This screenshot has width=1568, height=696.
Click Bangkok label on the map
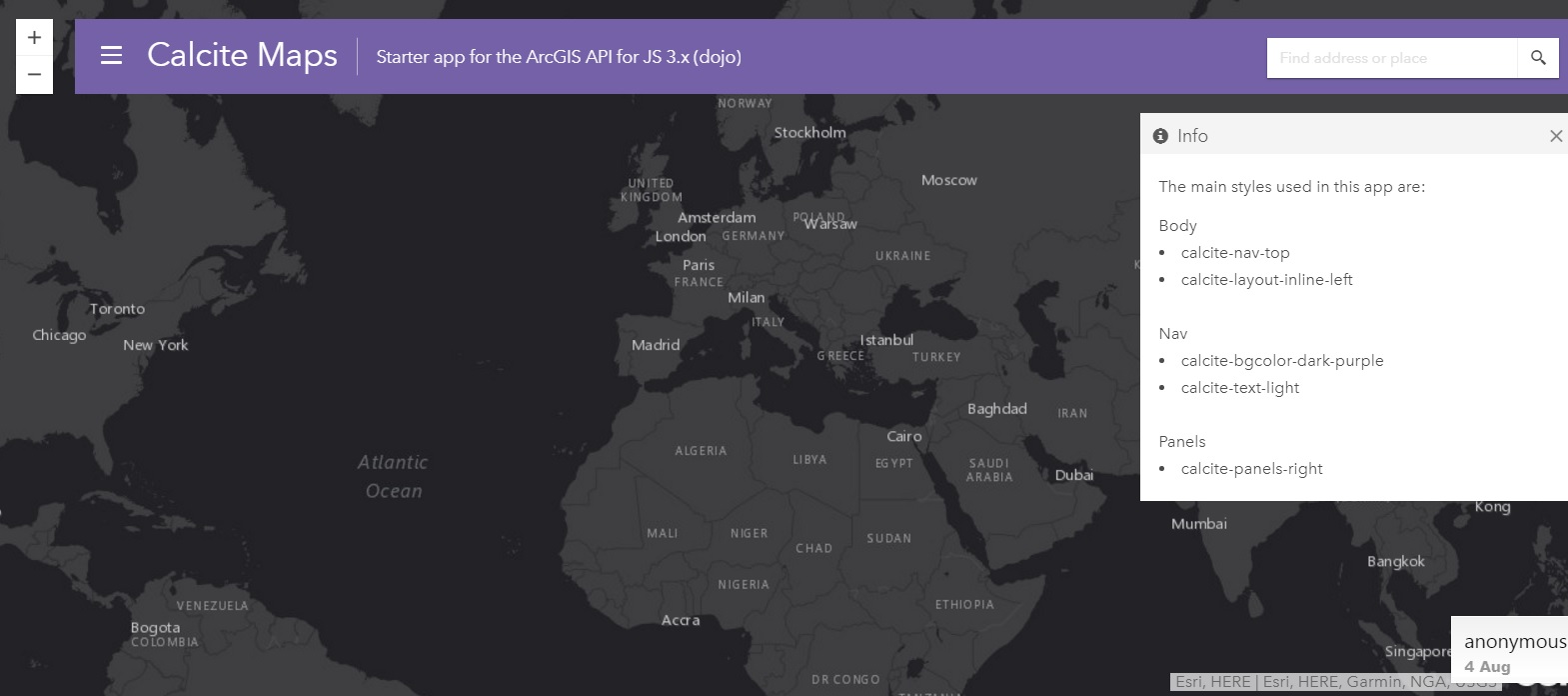point(1396,562)
